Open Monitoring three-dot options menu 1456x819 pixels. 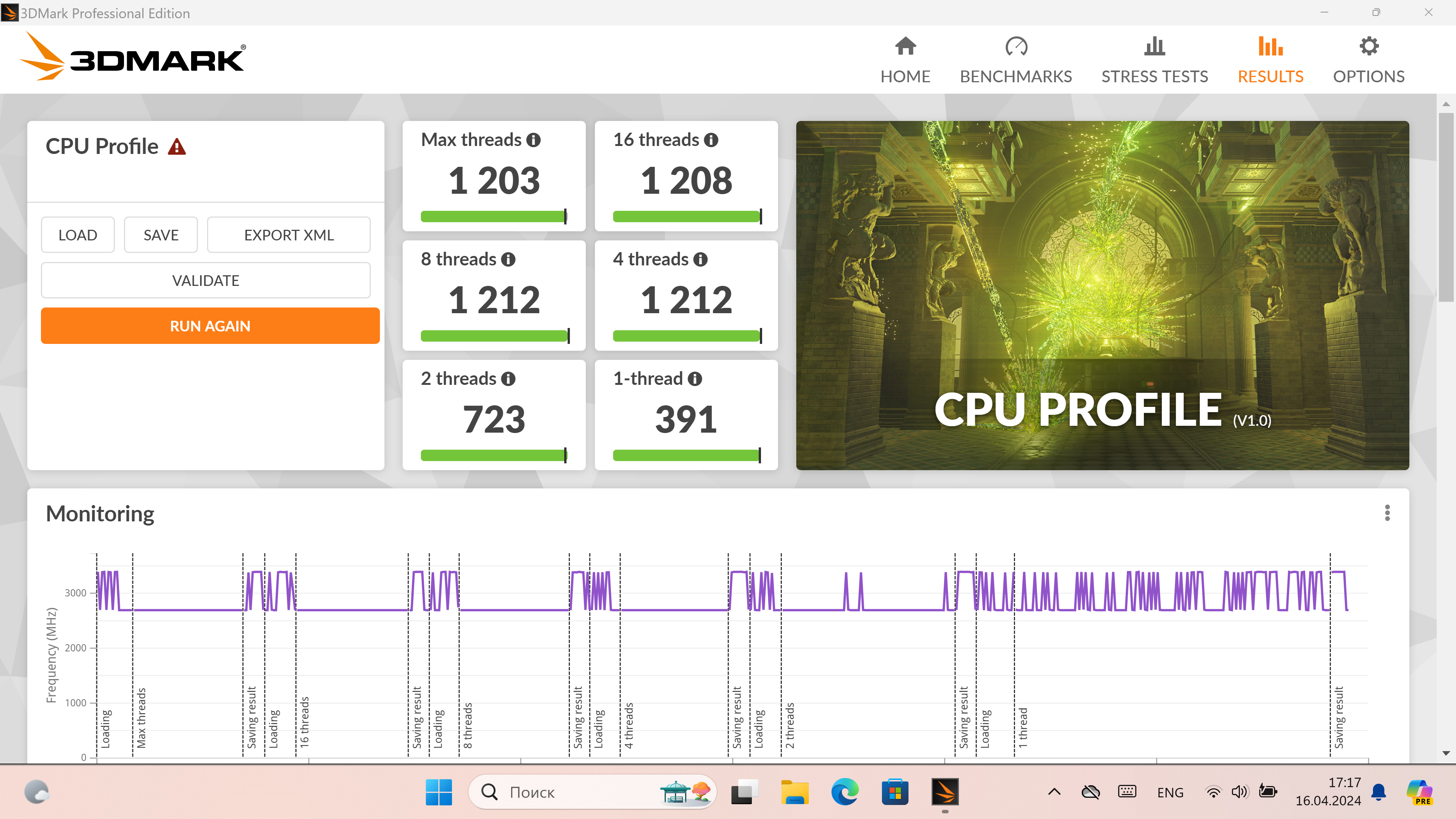click(1387, 513)
